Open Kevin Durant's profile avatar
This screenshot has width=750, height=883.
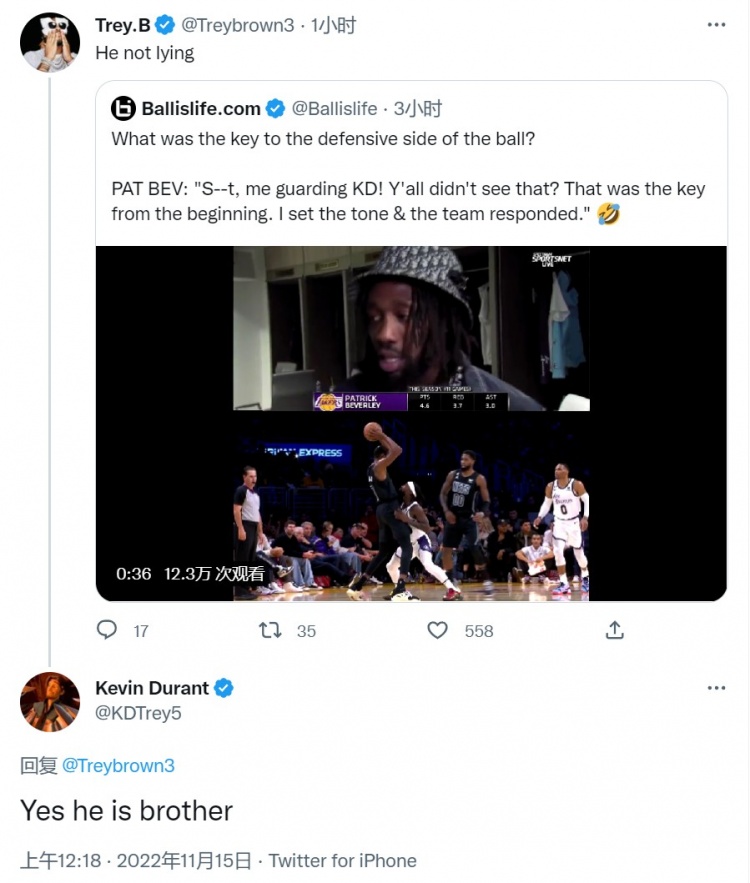point(49,701)
